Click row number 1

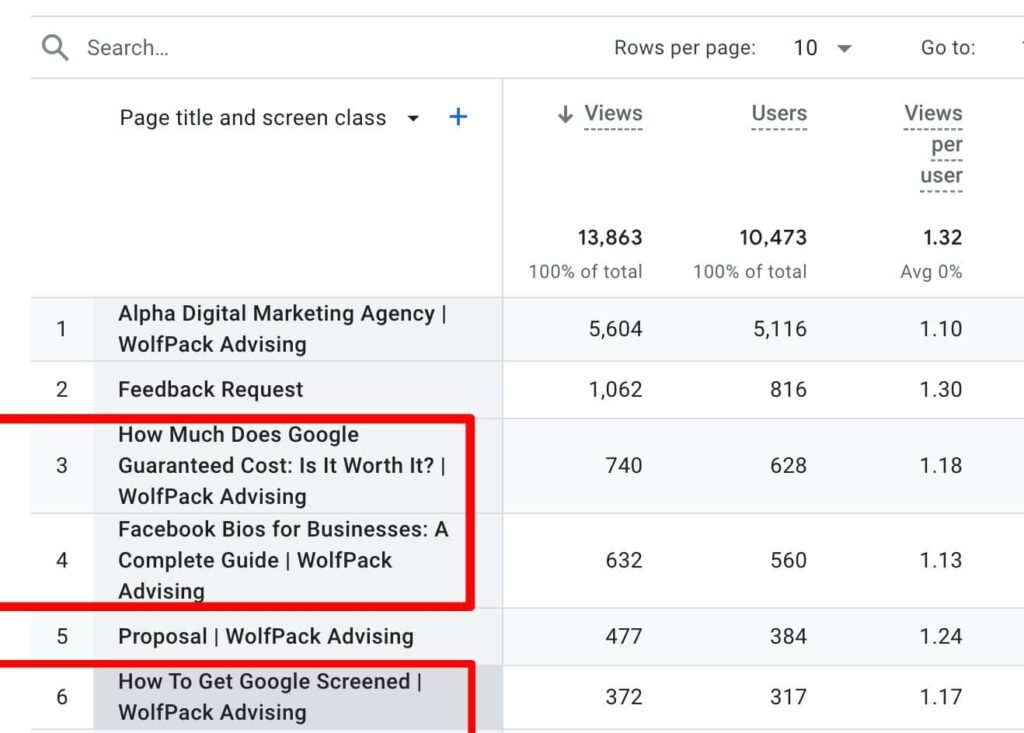point(61,329)
